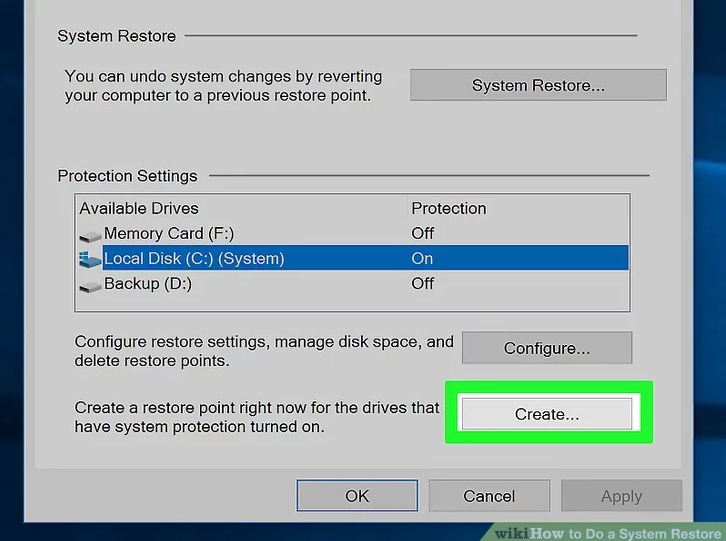Click the Off status for Memory Card
This screenshot has height=541, width=726.
pos(423,233)
